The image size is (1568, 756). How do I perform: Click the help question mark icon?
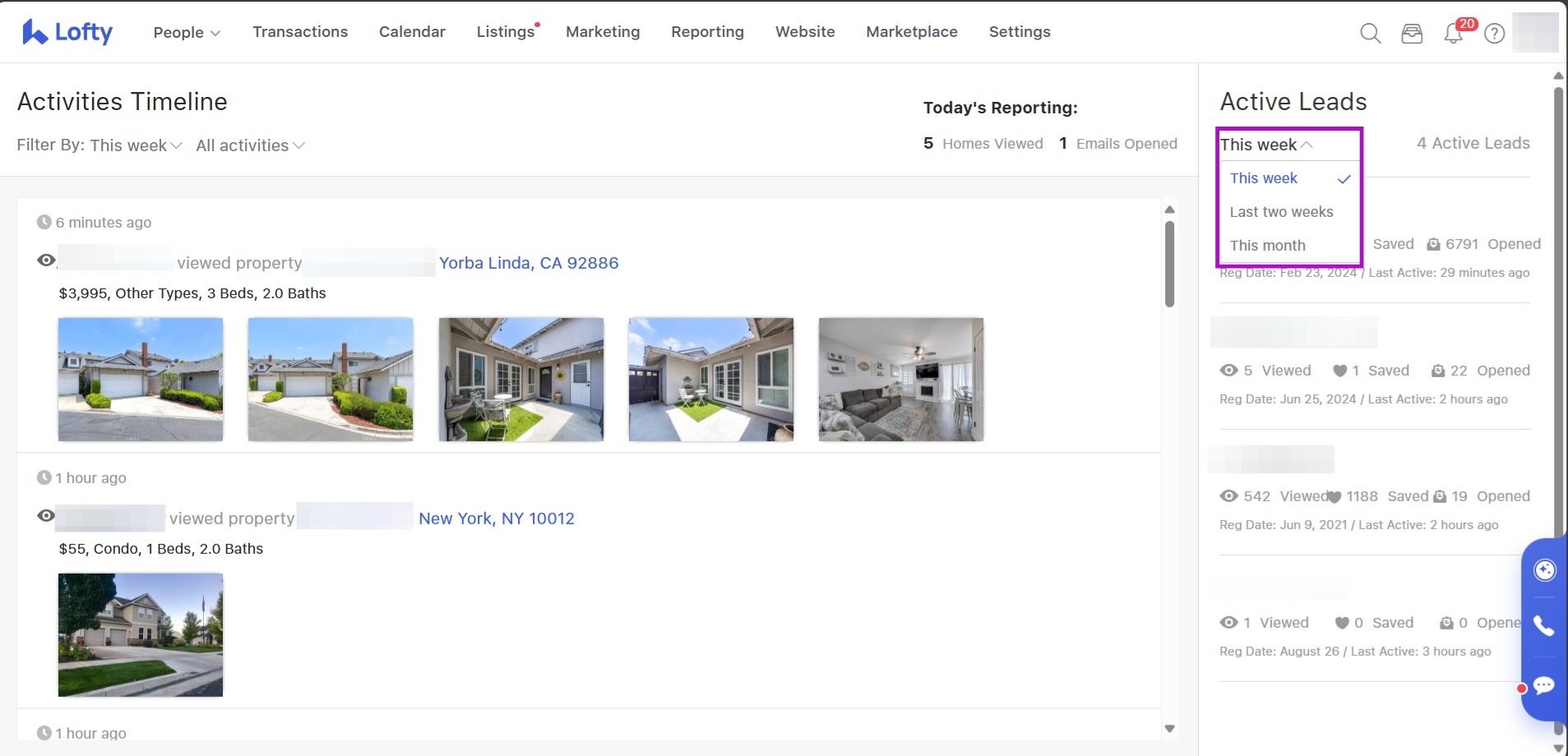tap(1495, 34)
